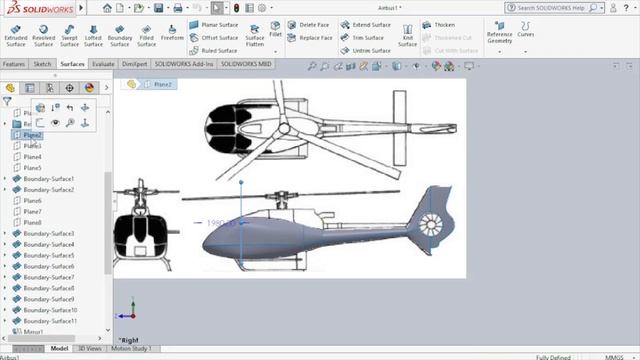Open the DisplayManager tab

(x=89, y=88)
